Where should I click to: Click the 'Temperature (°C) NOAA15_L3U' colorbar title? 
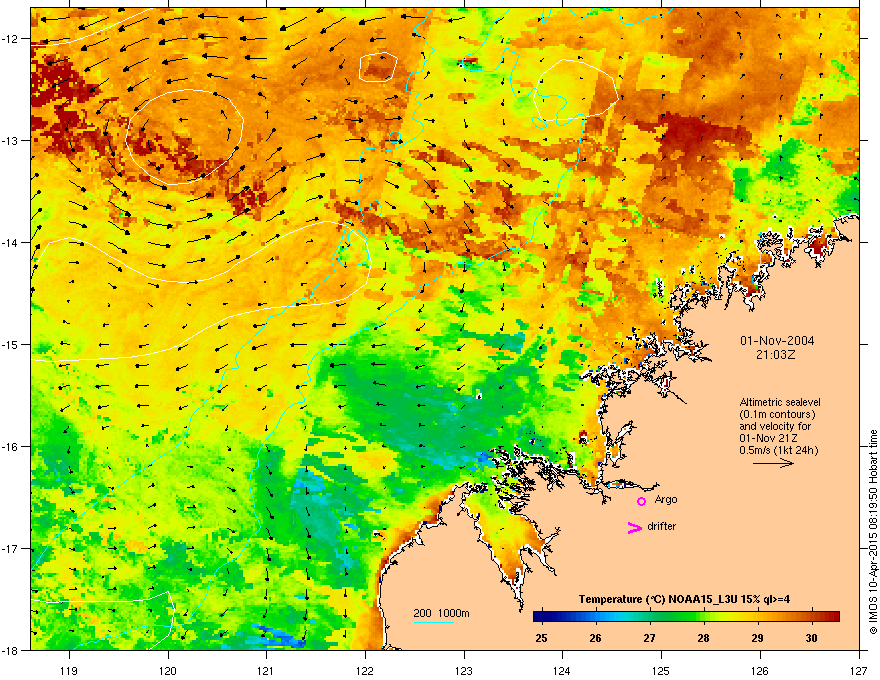coord(684,599)
